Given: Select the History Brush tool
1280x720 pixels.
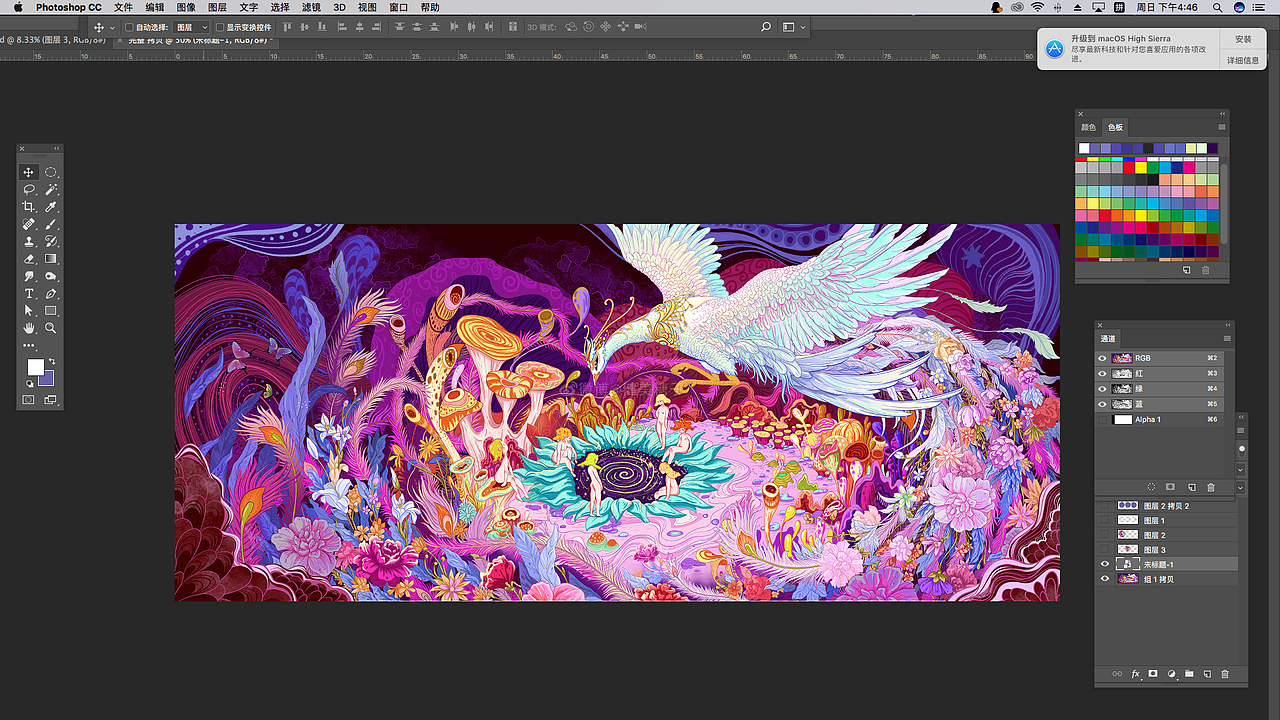Looking at the screenshot, I should tap(51, 241).
